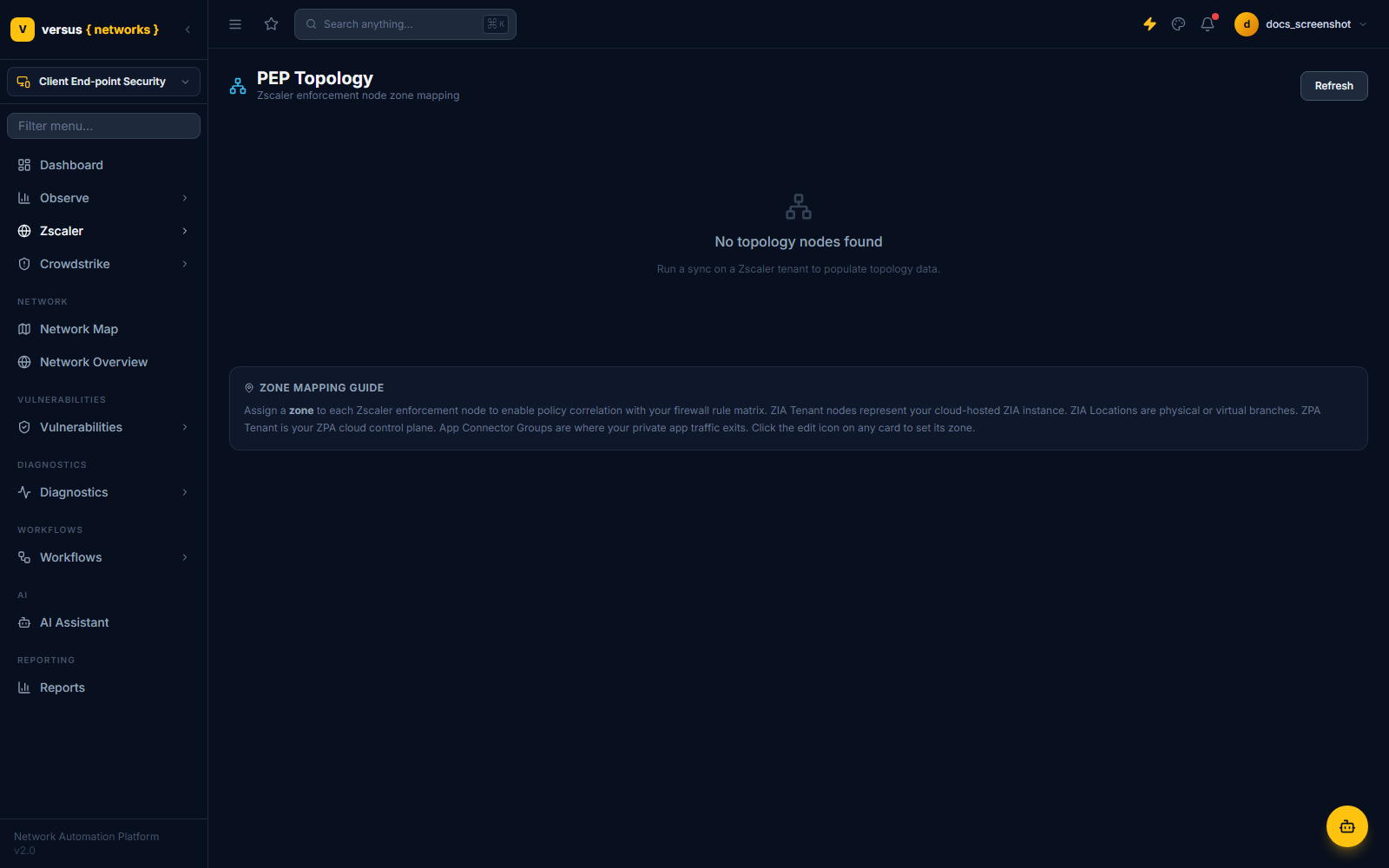This screenshot has width=1389, height=868.
Task: Click the ZONE MAPPING GUIDE heading
Action: 321,388
